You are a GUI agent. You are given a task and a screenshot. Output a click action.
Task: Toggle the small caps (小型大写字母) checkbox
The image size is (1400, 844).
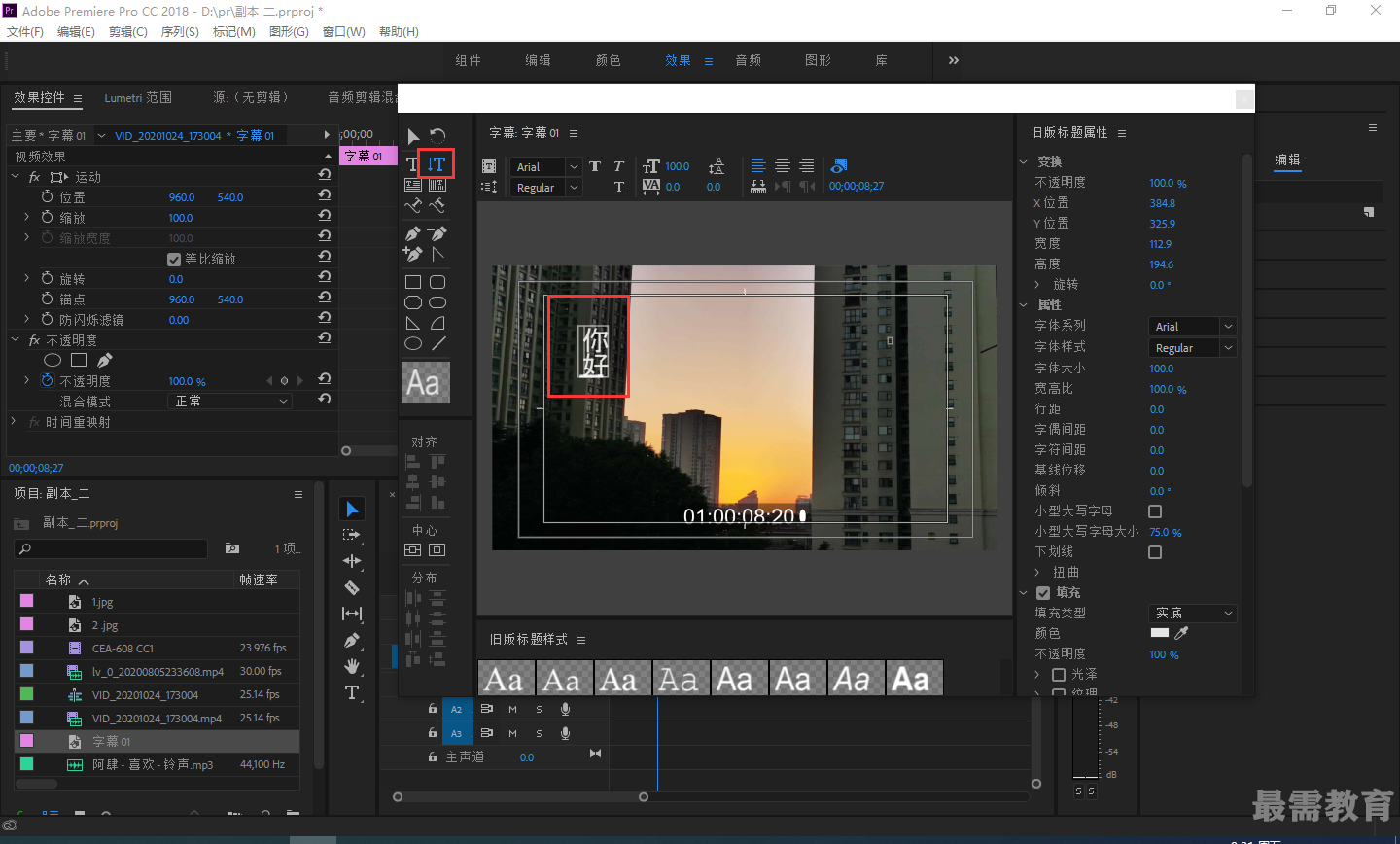pyautogui.click(x=1155, y=511)
